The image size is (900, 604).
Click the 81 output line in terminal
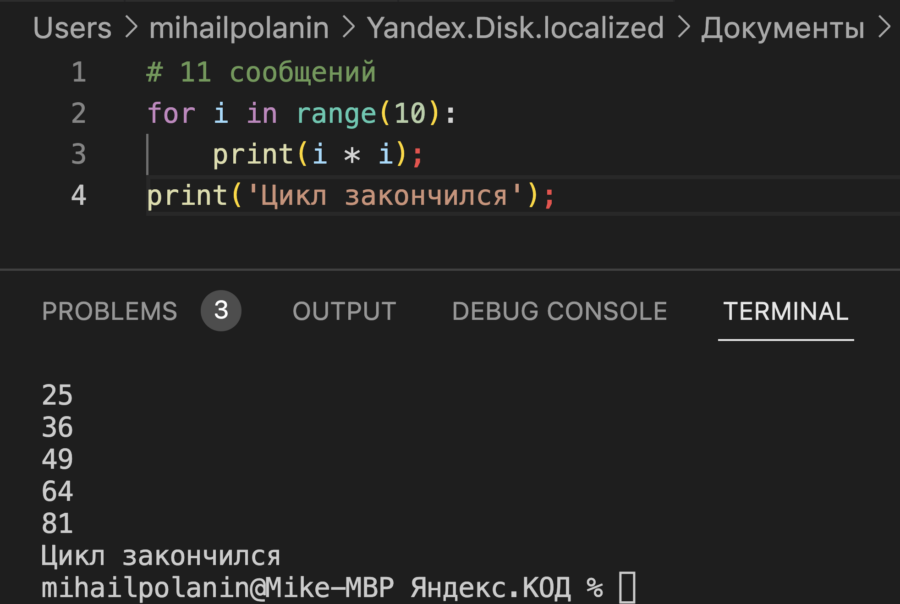click(x=57, y=523)
